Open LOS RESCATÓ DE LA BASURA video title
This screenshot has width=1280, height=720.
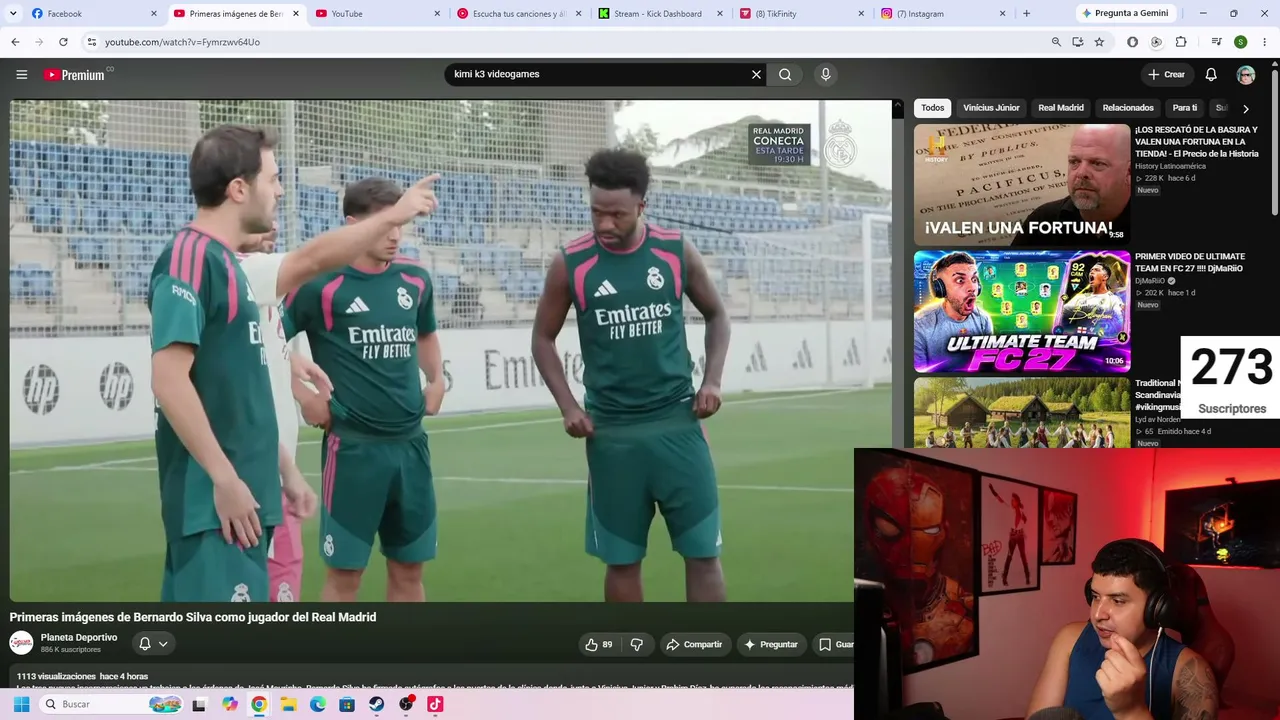click(x=1197, y=141)
